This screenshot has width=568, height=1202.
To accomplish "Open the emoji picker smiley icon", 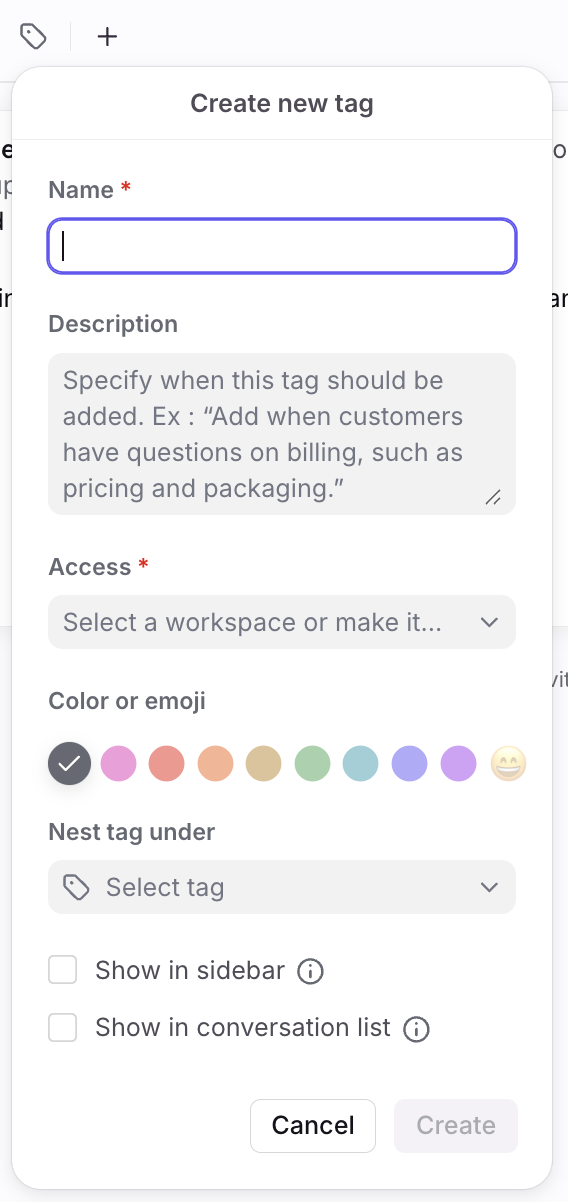I will [508, 765].
